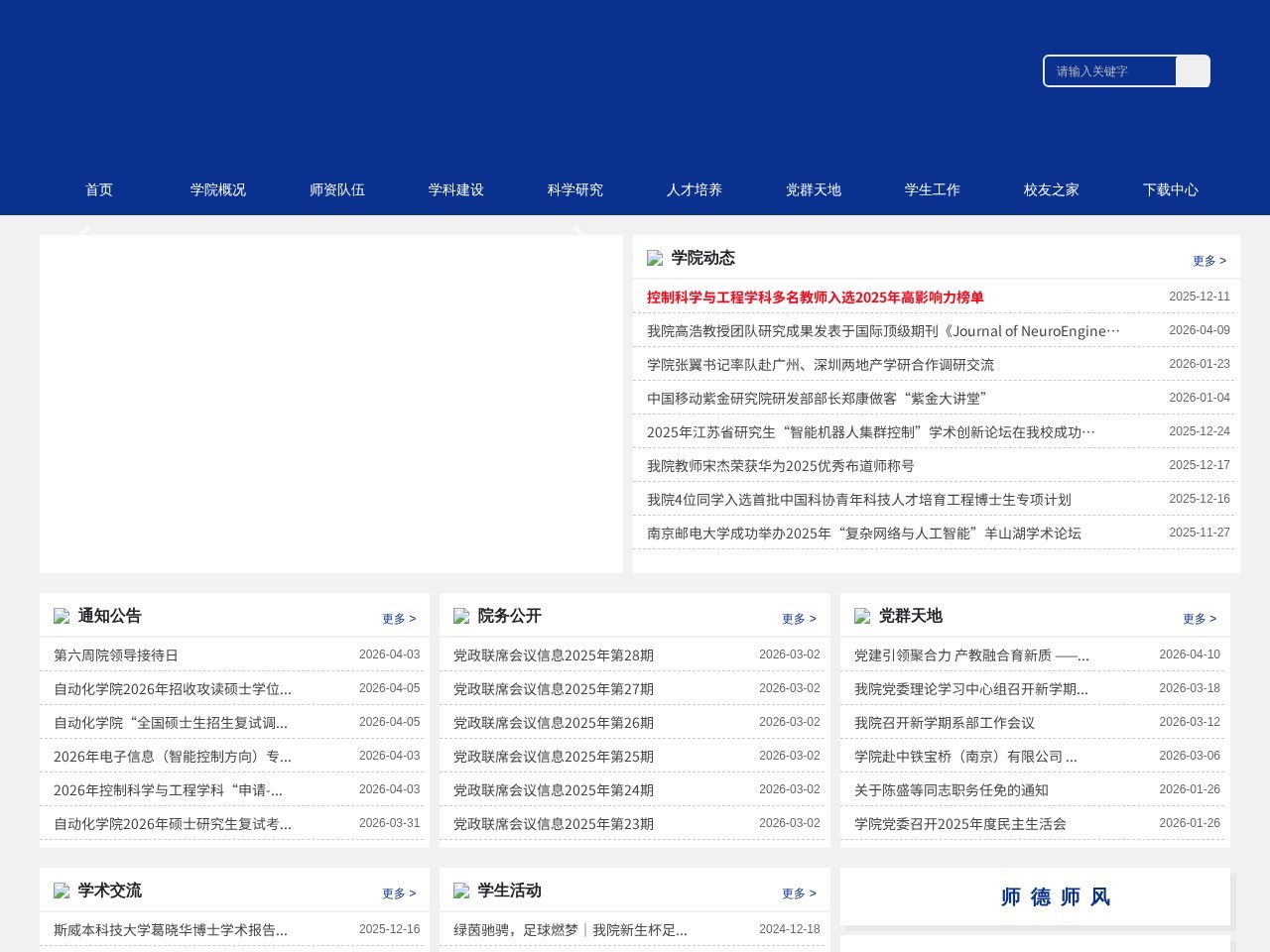Open the 下载中心 navigation menu
This screenshot has width=1270, height=952.
[x=1171, y=189]
